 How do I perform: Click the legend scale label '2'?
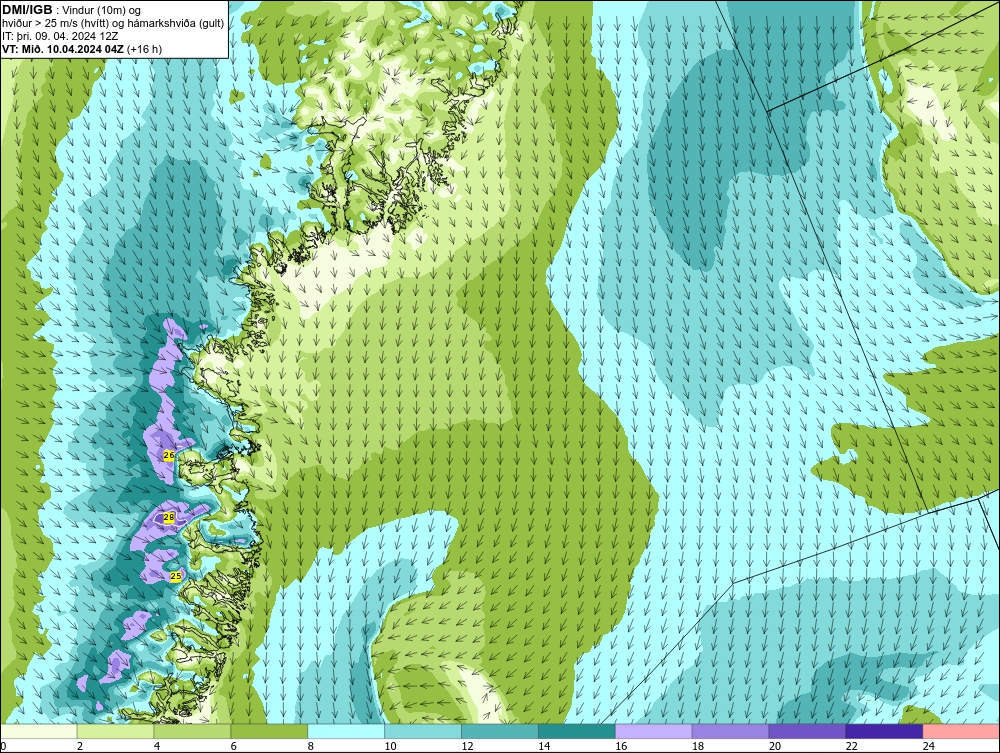80,746
